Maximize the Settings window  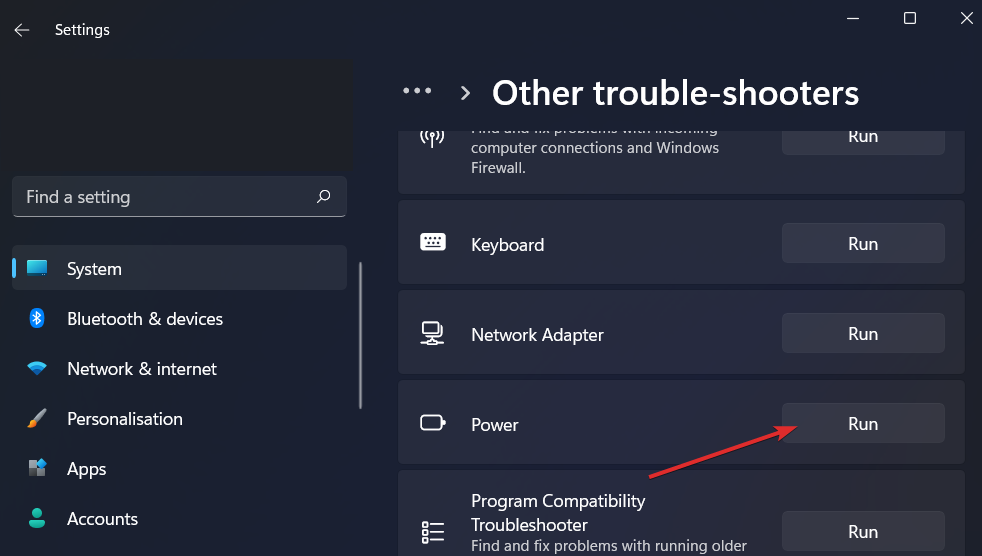[x=910, y=18]
